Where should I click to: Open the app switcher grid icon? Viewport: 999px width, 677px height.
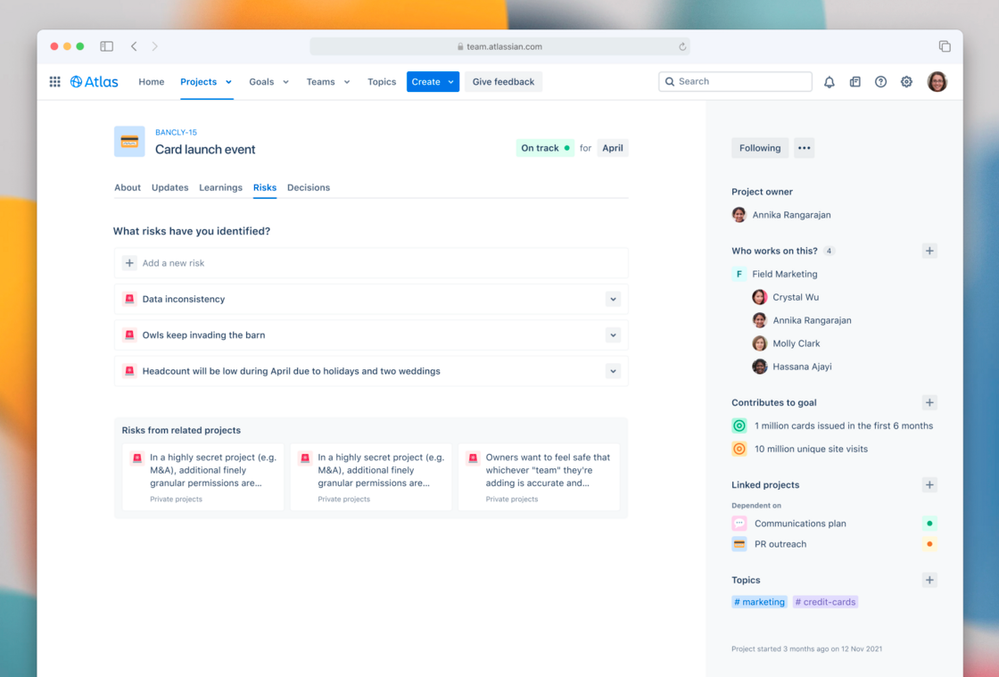(55, 82)
